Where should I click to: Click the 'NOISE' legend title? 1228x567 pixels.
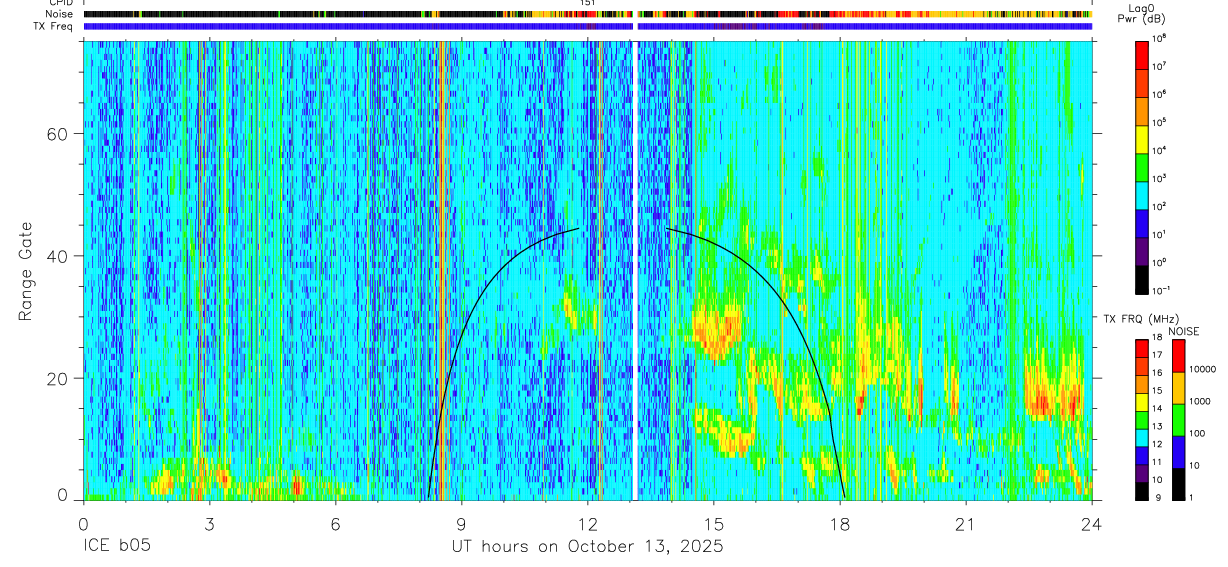[x=1183, y=329]
